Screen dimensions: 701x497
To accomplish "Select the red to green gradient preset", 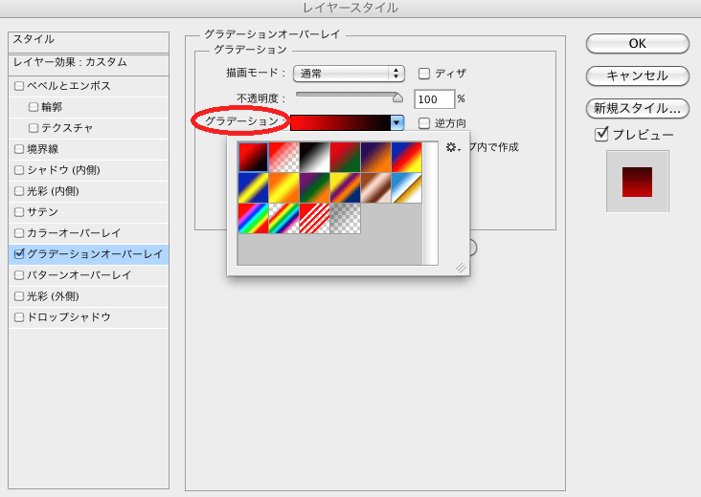I will 345,157.
